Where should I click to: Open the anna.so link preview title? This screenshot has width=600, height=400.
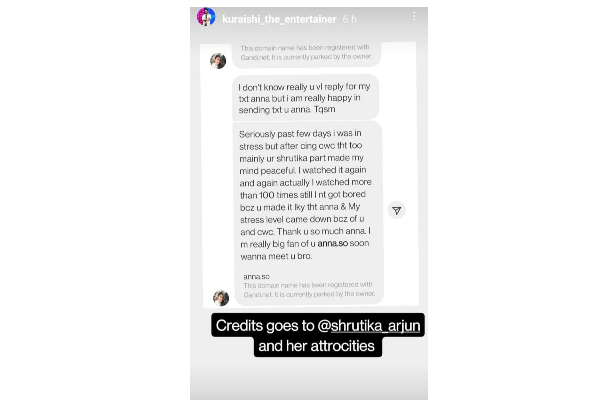click(x=256, y=276)
